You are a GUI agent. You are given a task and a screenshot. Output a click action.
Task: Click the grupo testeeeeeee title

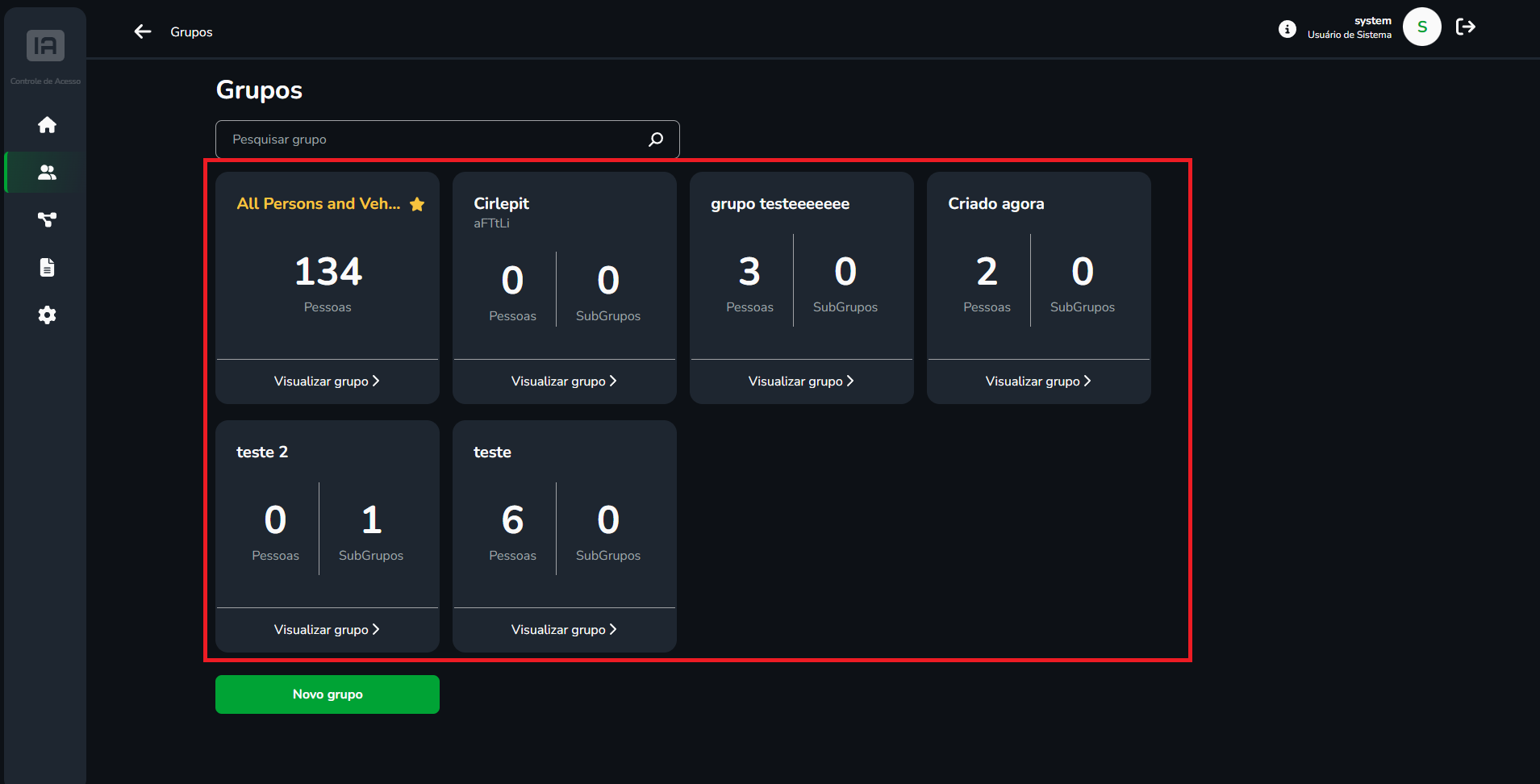pyautogui.click(x=780, y=204)
